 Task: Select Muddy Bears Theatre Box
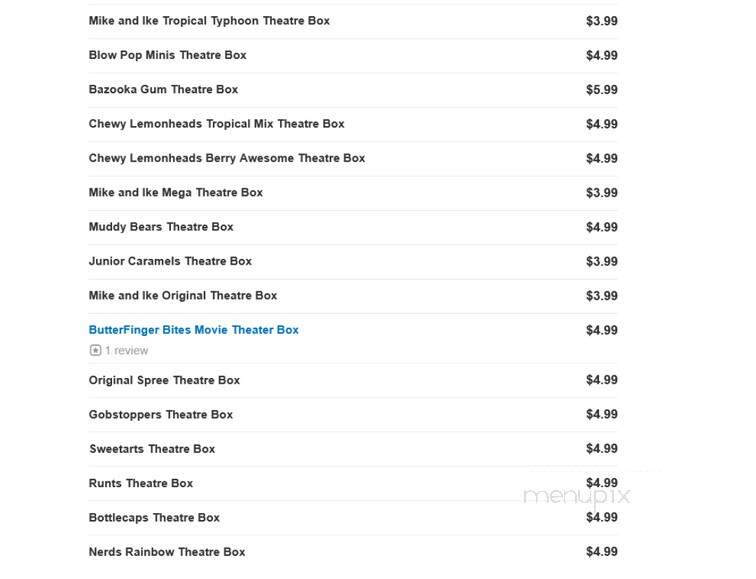tap(161, 227)
